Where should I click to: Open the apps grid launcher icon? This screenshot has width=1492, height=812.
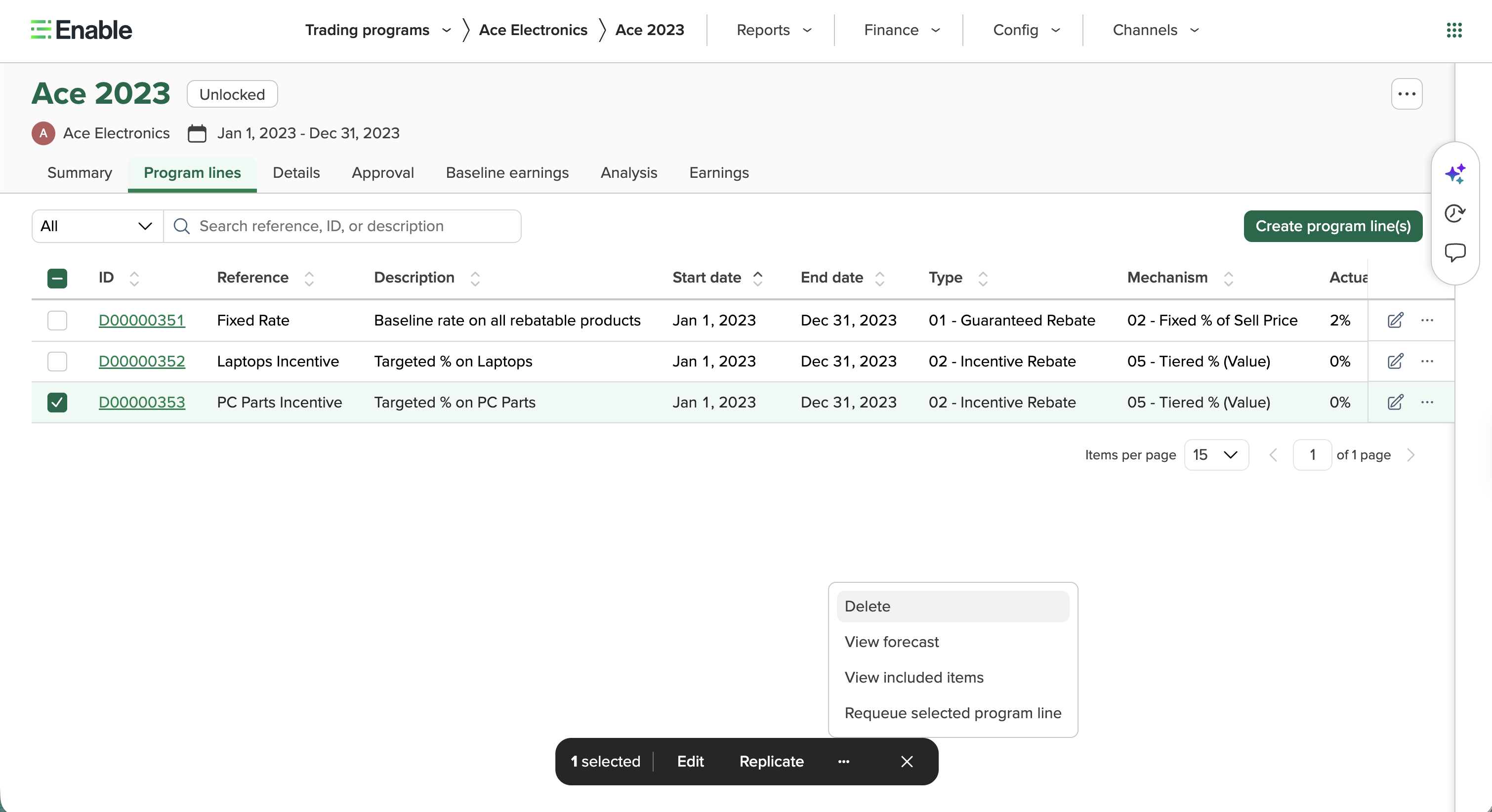point(1454,30)
